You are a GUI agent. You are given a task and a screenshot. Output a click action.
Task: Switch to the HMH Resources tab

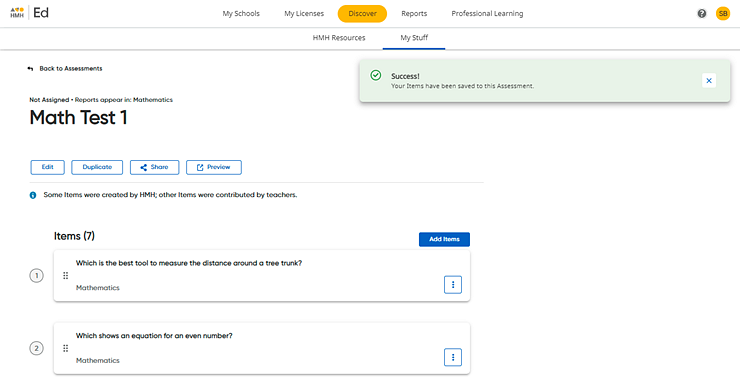pos(339,38)
